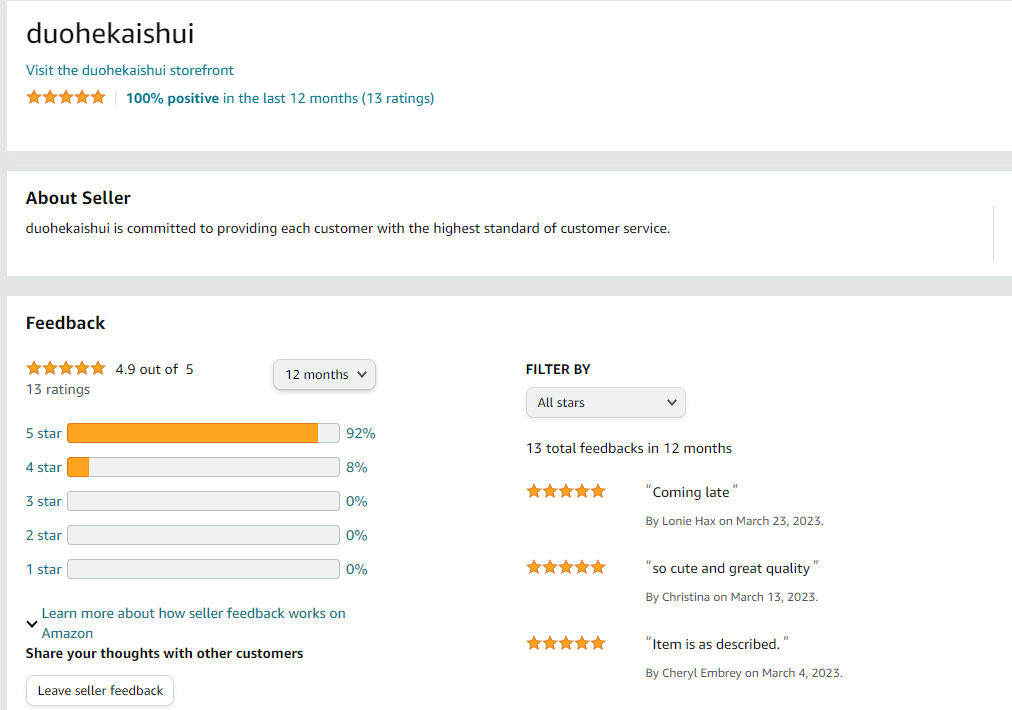Select the 5 star rating row label
Screen dimensions: 1012x710
click(x=44, y=433)
